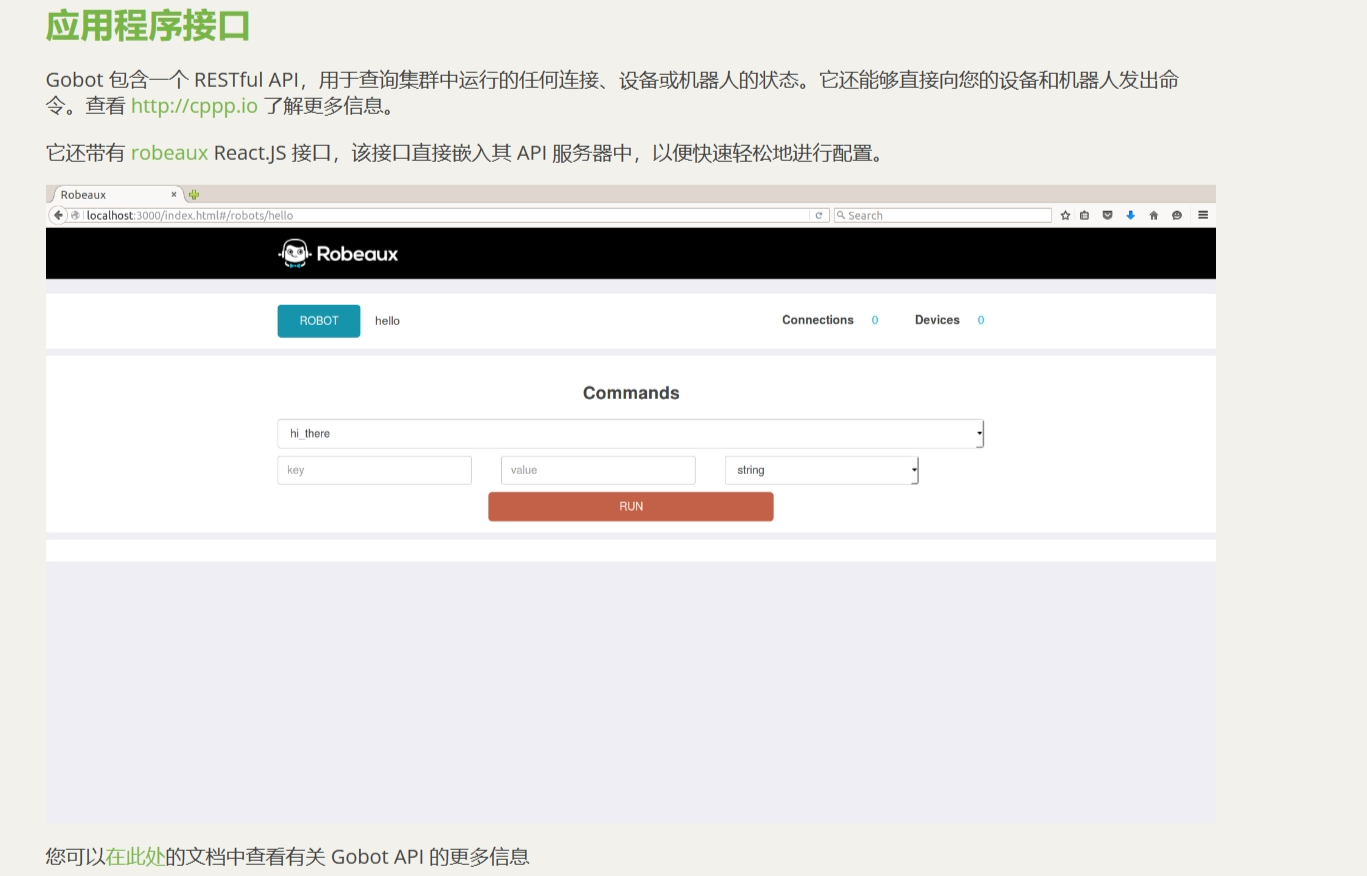Click the bookmark star icon

1065,215
